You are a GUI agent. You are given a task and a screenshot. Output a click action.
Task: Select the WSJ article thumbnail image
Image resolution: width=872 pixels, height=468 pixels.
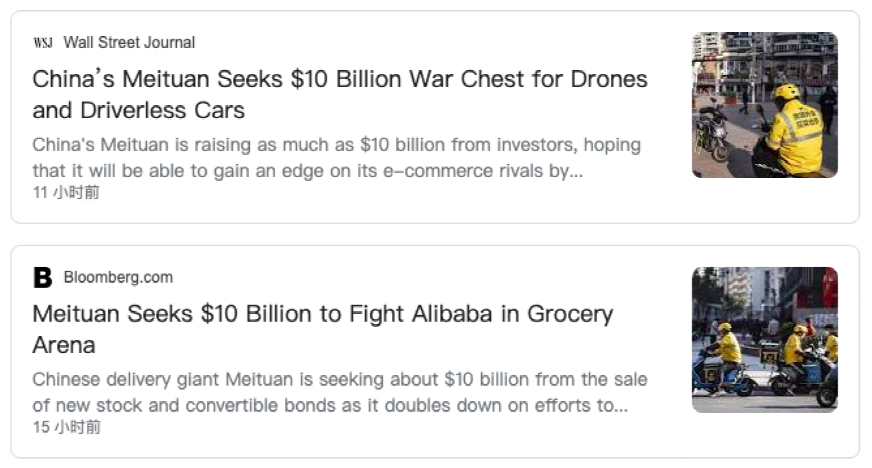pos(765,105)
